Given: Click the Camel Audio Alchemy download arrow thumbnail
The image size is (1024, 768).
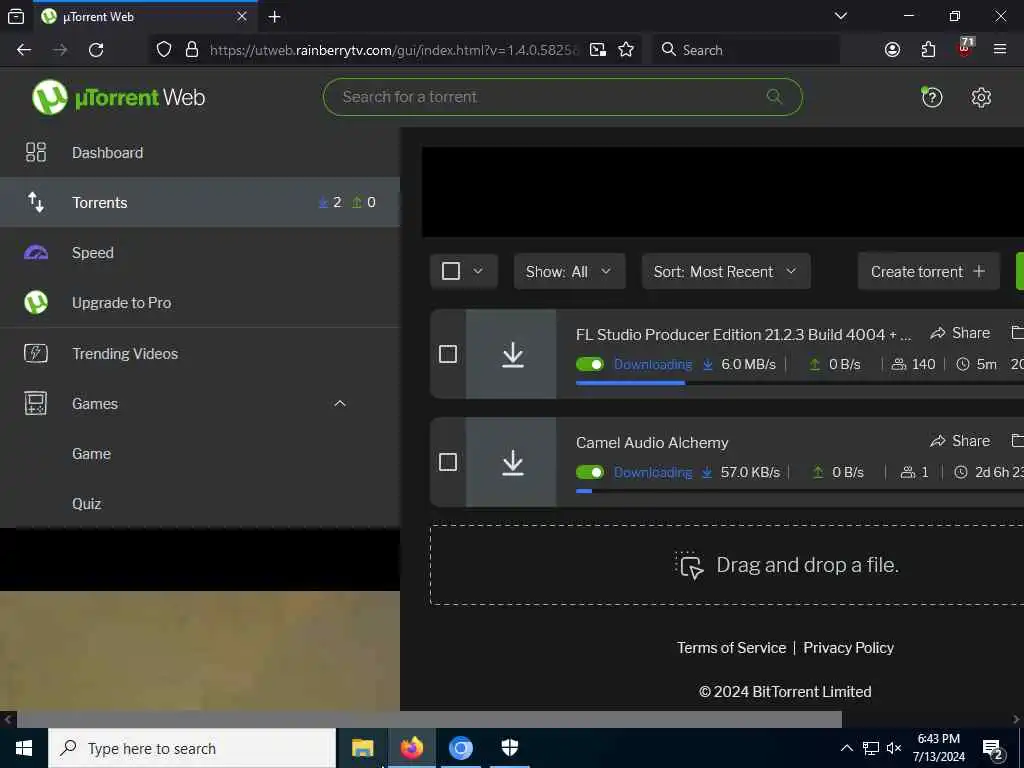Looking at the screenshot, I should pos(513,462).
